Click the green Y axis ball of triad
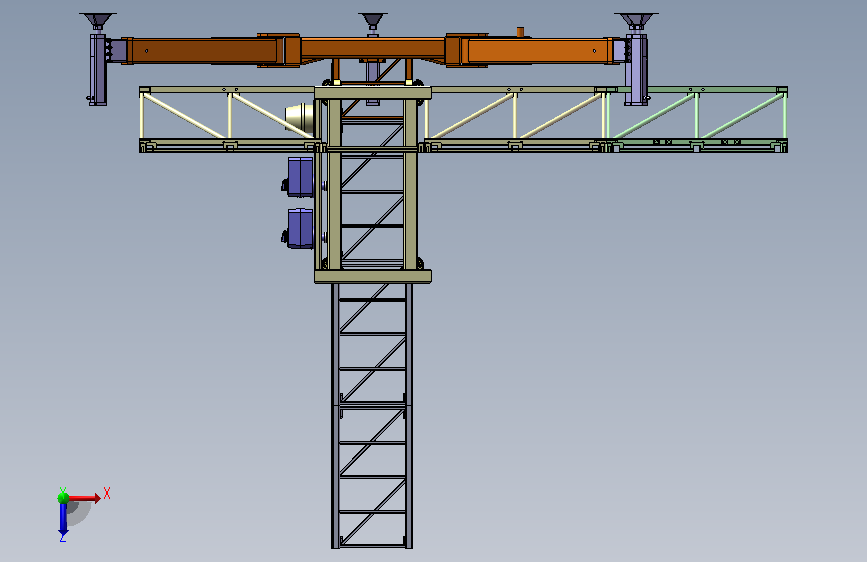The image size is (867, 562). coord(63,497)
